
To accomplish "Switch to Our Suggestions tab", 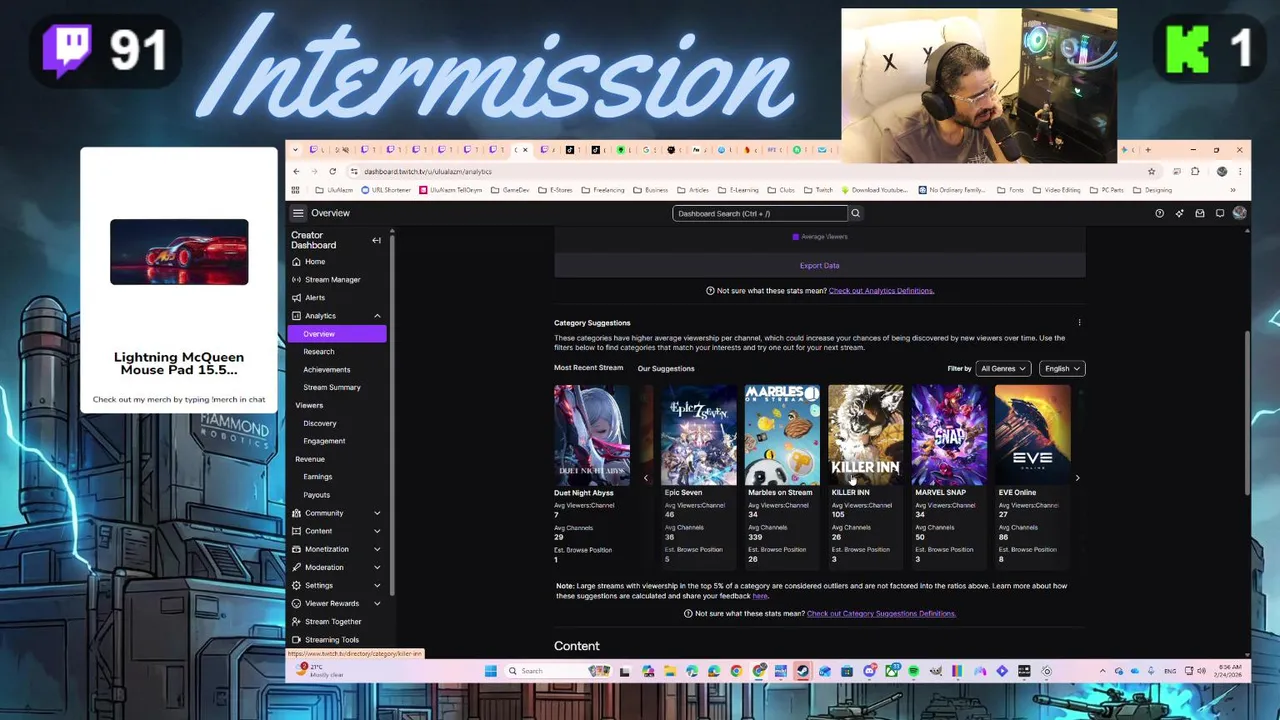I will 666,369.
